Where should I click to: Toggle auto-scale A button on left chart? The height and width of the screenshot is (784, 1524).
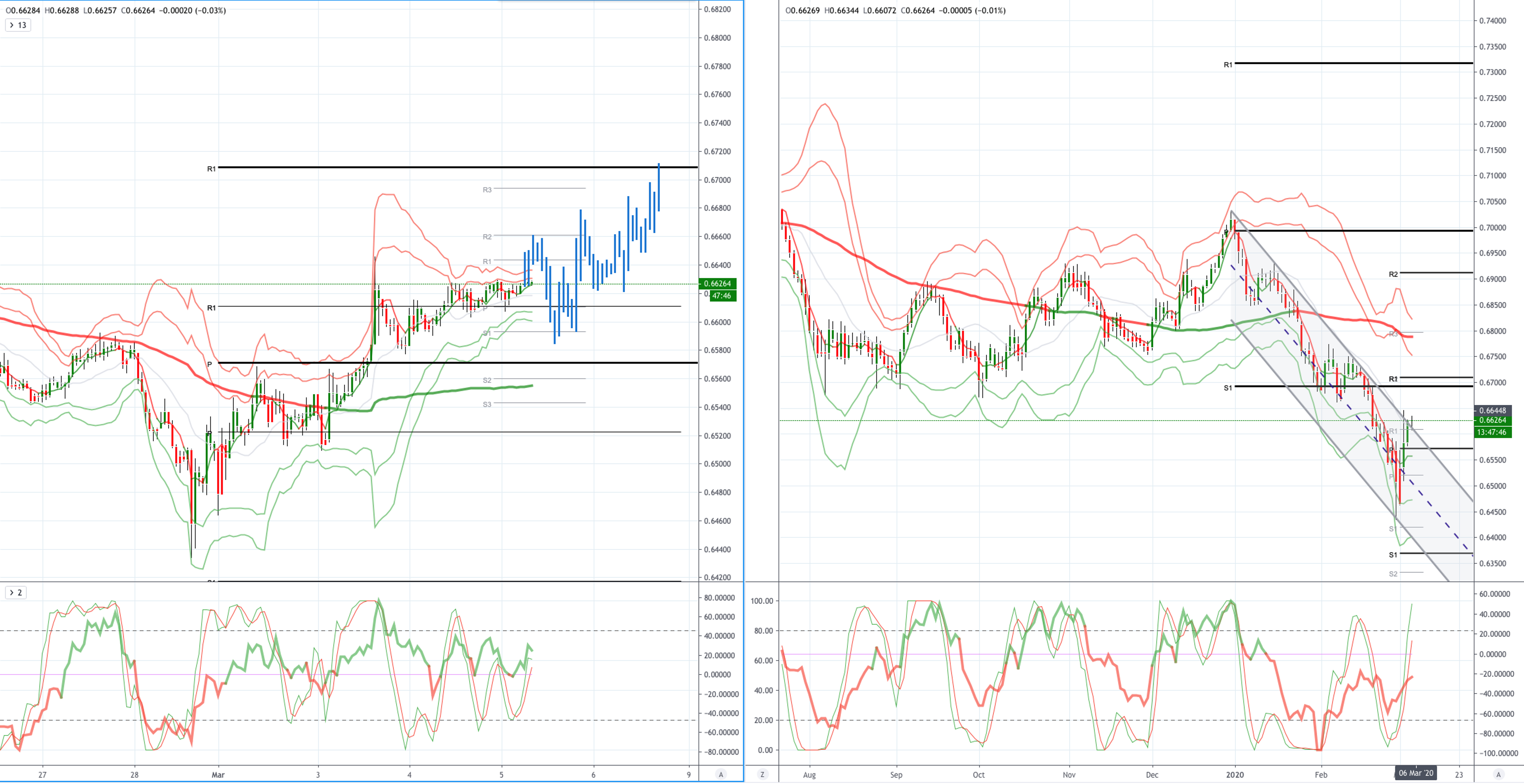pyautogui.click(x=720, y=774)
